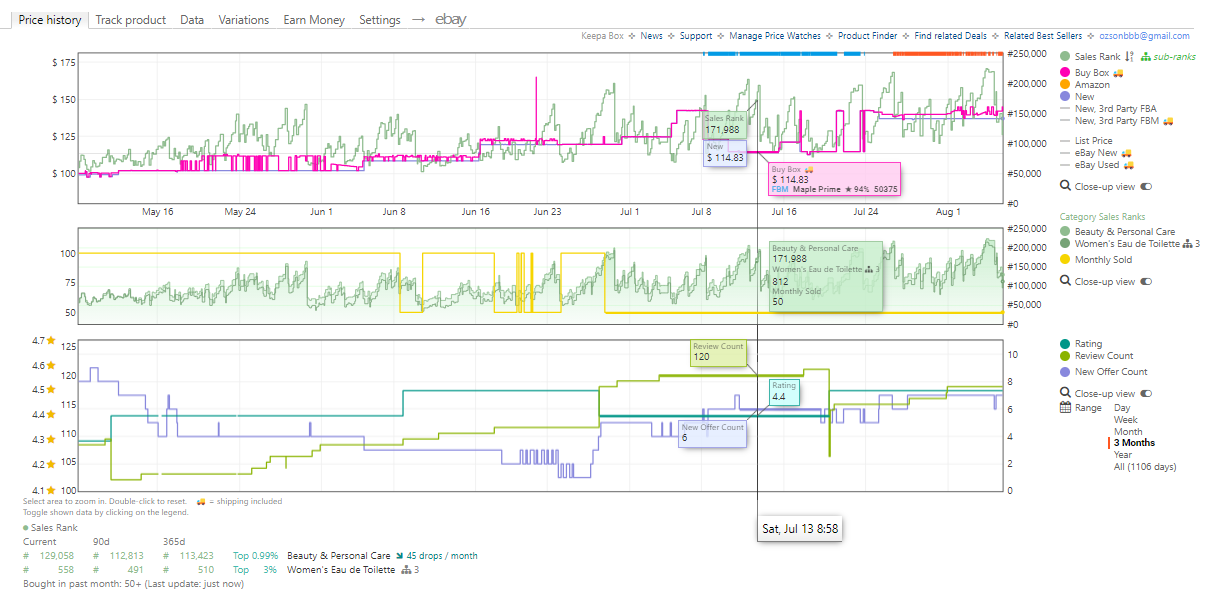The height and width of the screenshot is (602, 1220).
Task: Select the All (1106 days) range
Action: tap(1145, 466)
